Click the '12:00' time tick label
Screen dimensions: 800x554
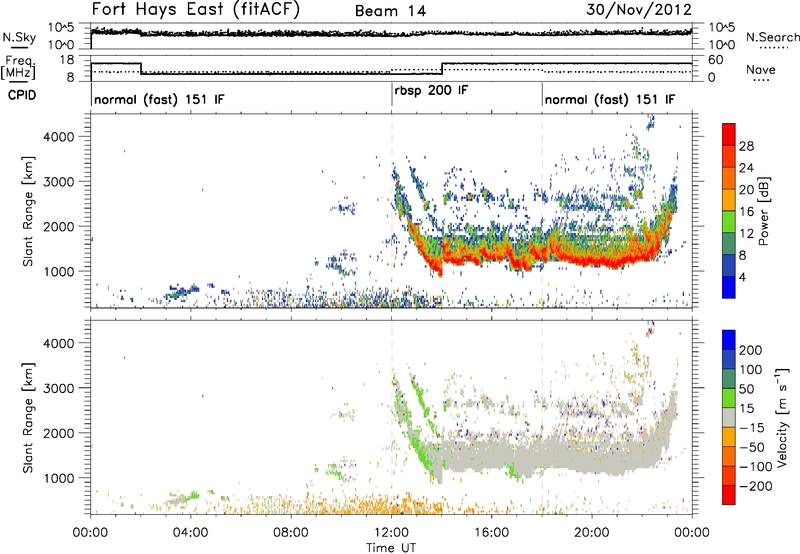click(391, 533)
